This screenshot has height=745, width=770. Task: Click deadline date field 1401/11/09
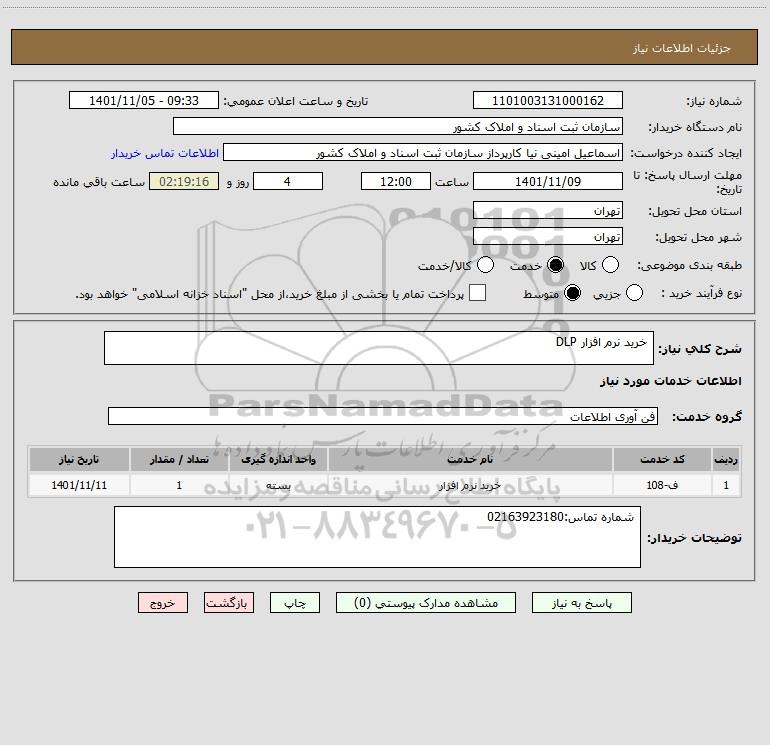[x=548, y=181]
